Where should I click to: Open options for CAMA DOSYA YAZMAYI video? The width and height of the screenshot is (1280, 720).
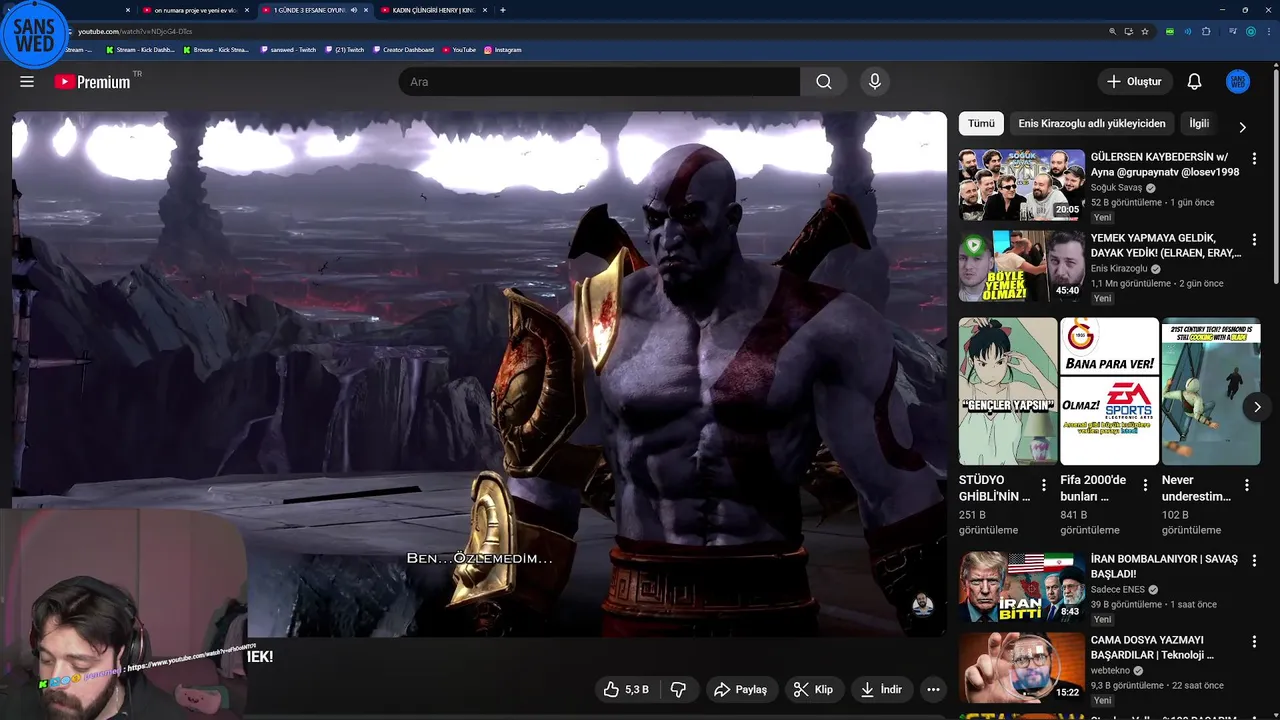1254,642
